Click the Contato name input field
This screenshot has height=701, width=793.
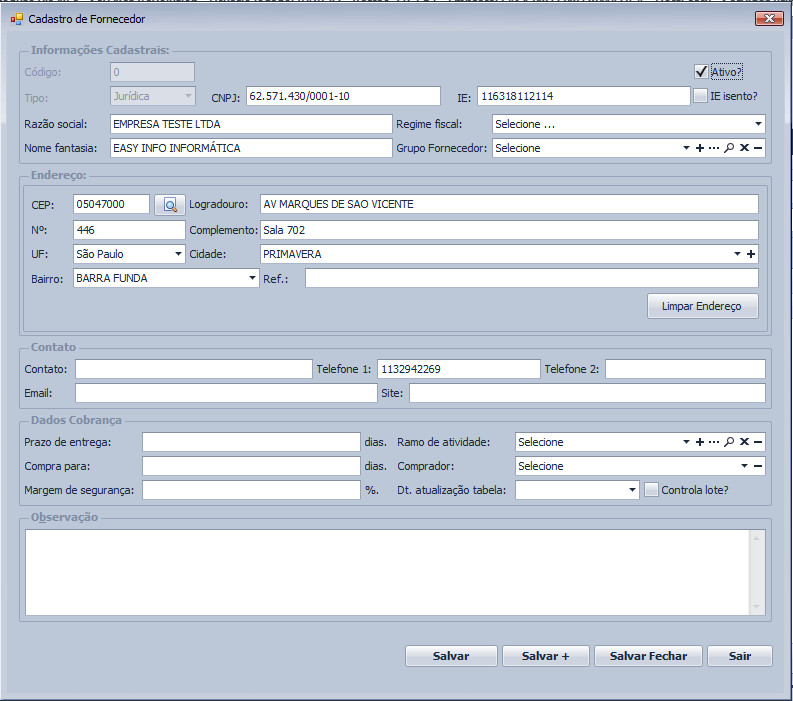(194, 369)
